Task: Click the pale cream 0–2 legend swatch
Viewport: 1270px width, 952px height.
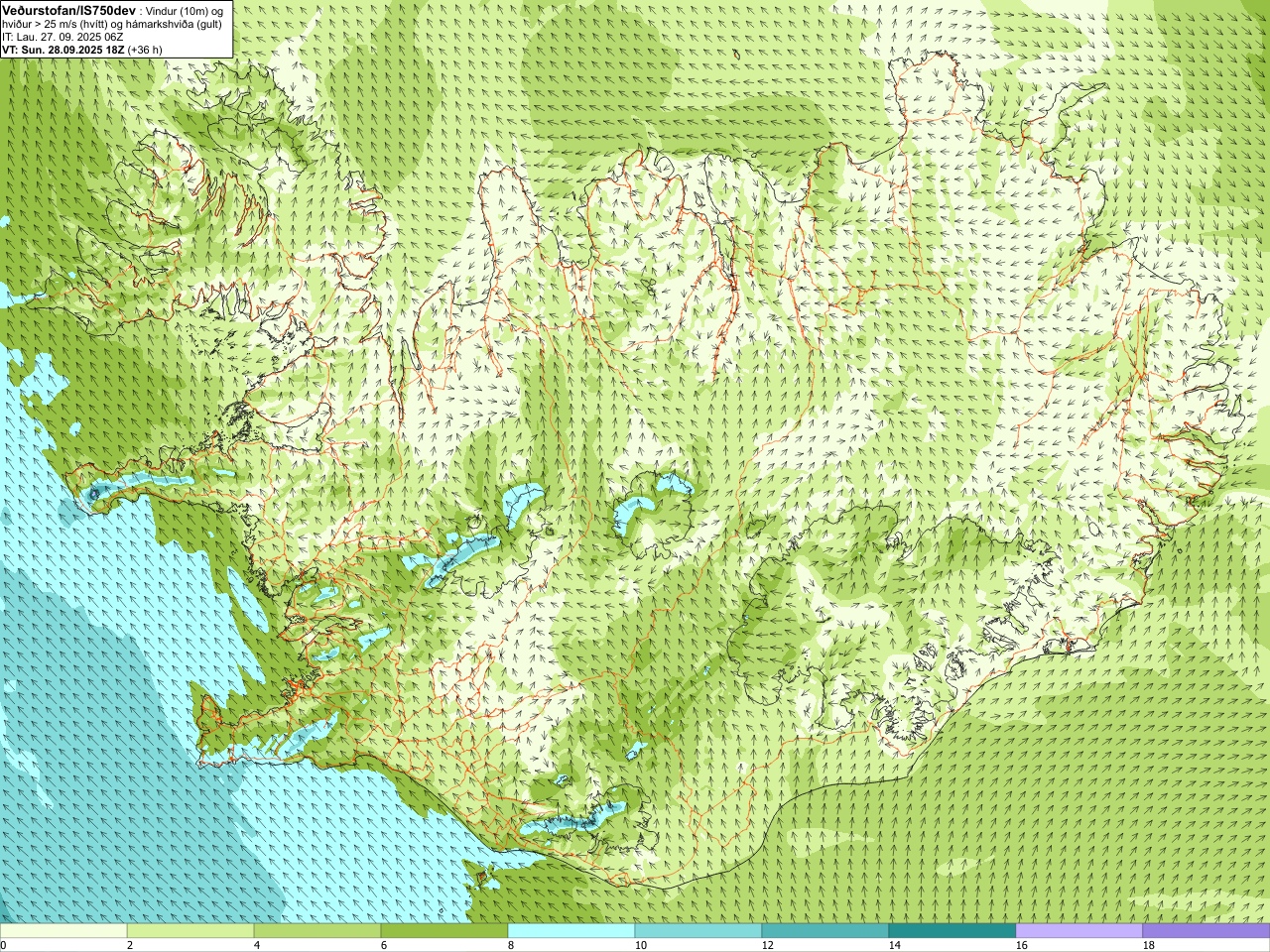Action: pyautogui.click(x=63, y=931)
